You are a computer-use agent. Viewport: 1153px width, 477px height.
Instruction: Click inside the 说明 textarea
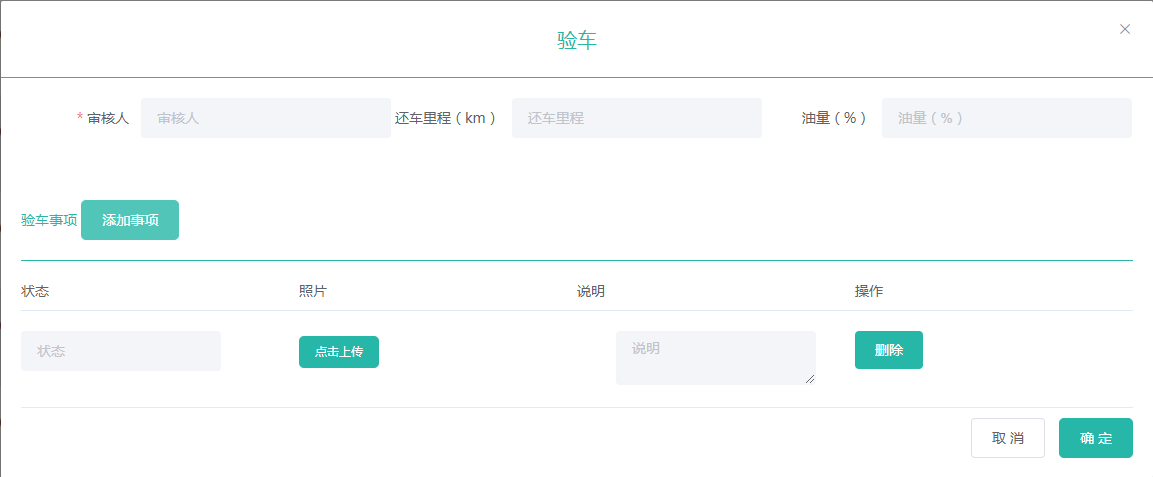point(715,357)
